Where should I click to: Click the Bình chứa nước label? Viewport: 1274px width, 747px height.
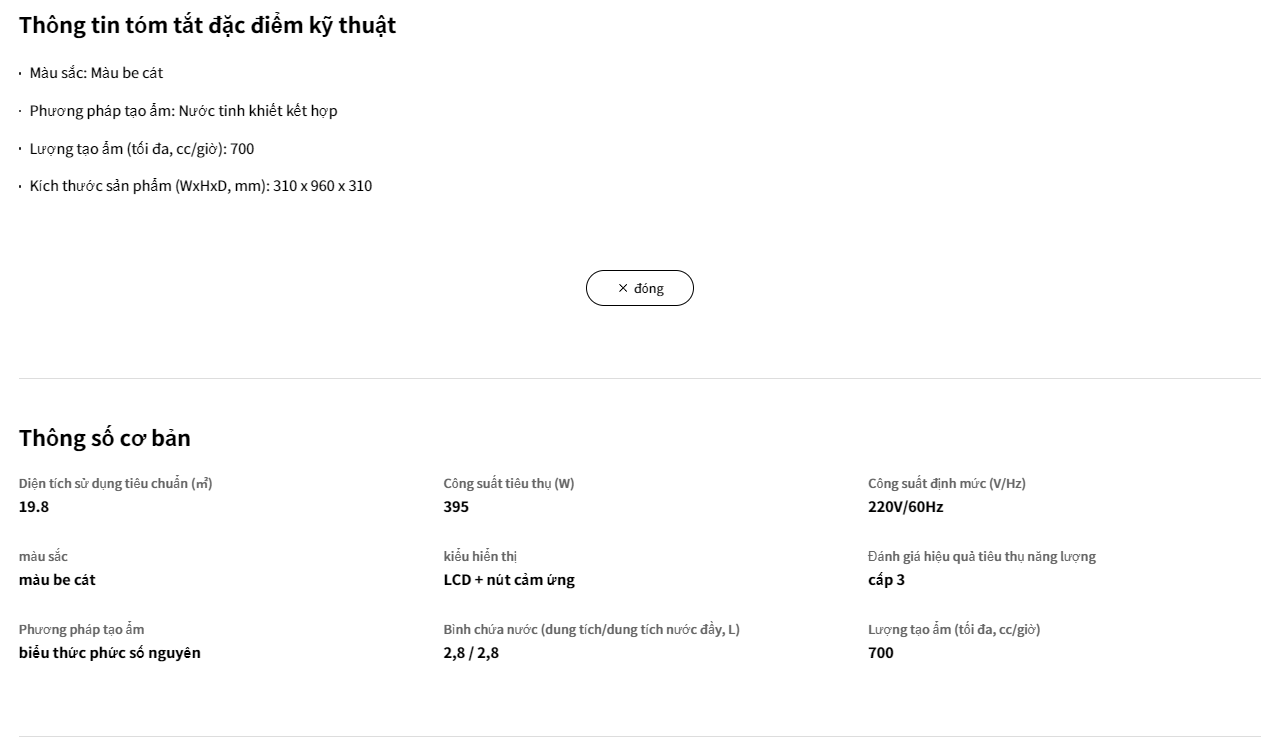[x=591, y=630]
